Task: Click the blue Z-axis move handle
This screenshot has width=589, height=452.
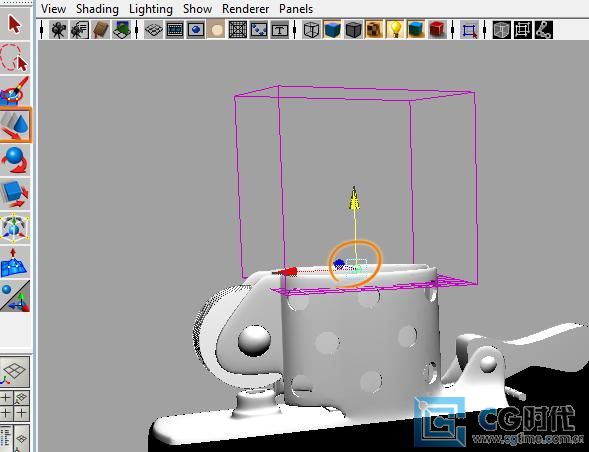Action: pos(339,264)
